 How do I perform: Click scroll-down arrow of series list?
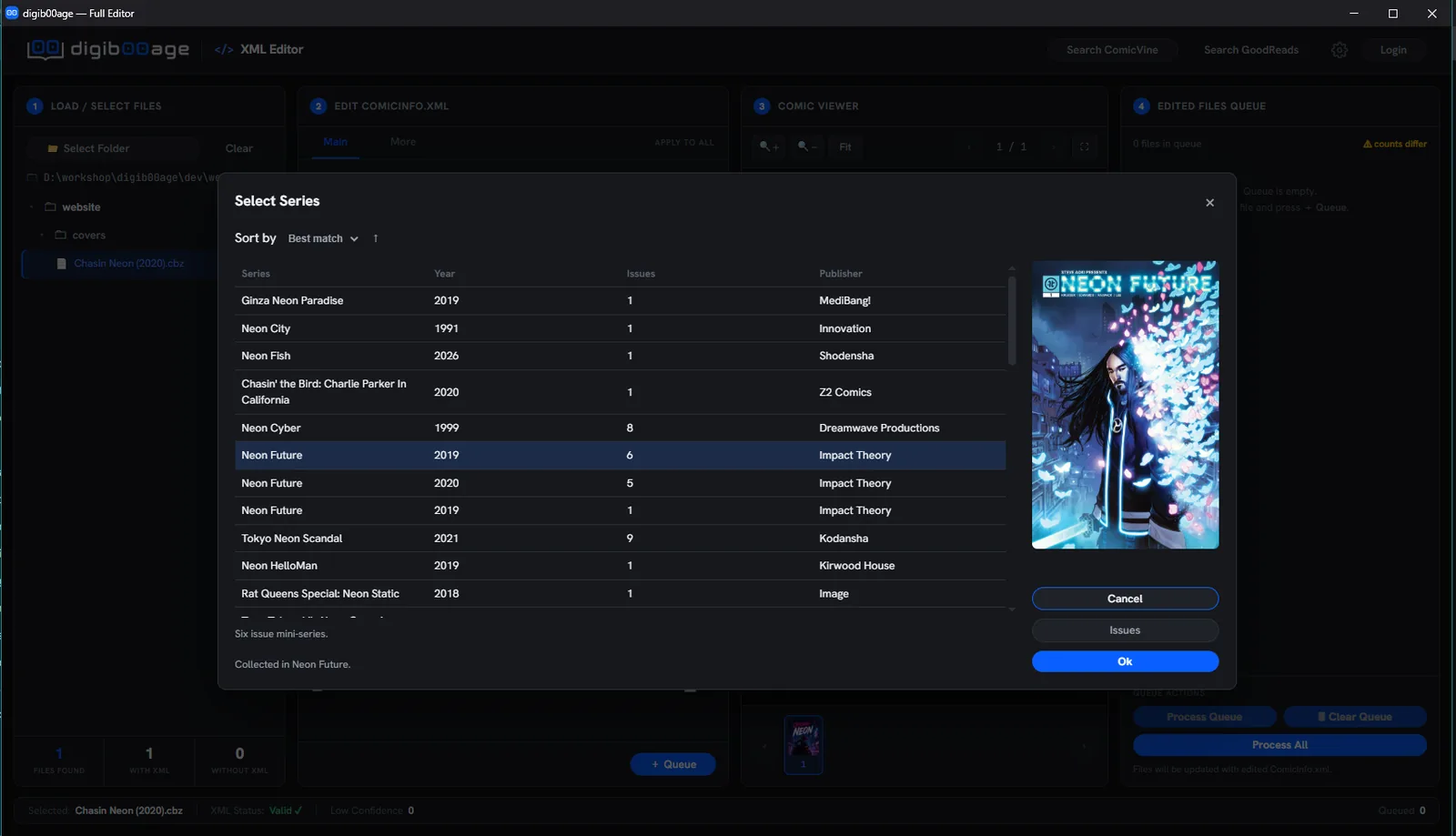click(1012, 609)
